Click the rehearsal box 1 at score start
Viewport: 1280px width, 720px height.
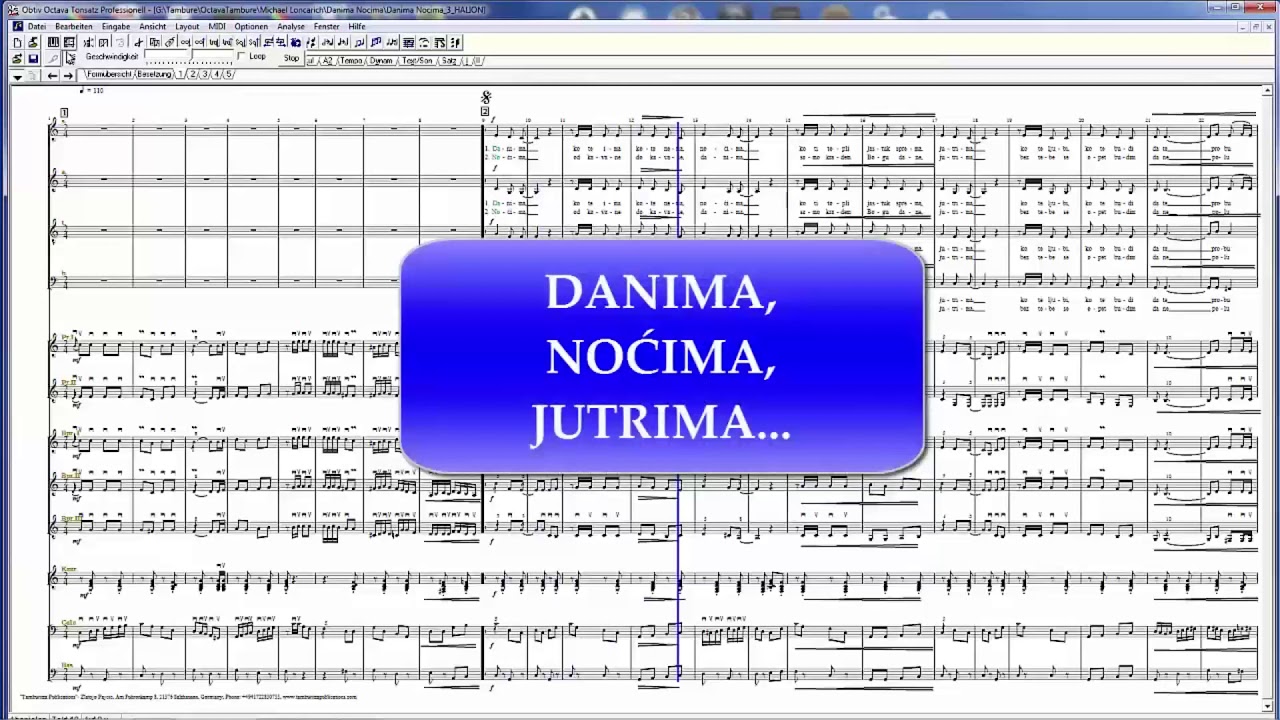[x=64, y=112]
